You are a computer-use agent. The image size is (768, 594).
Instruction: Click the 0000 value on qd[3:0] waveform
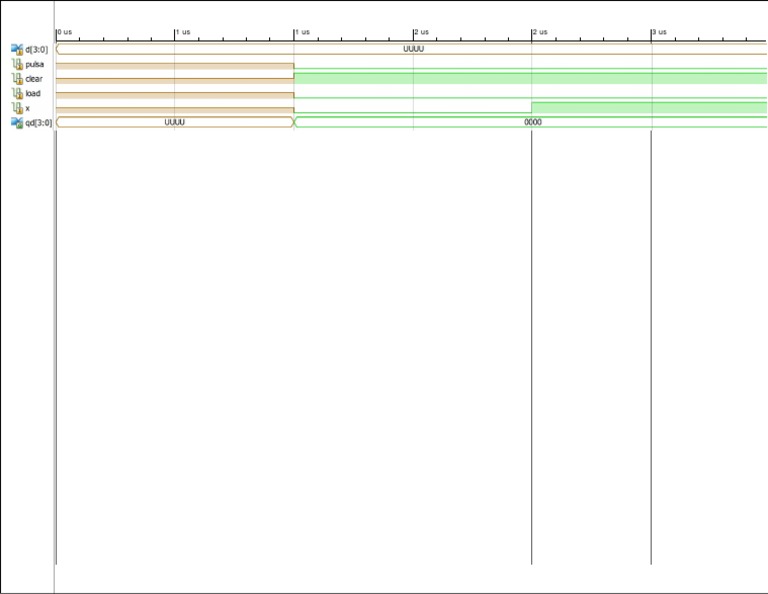pyautogui.click(x=533, y=122)
